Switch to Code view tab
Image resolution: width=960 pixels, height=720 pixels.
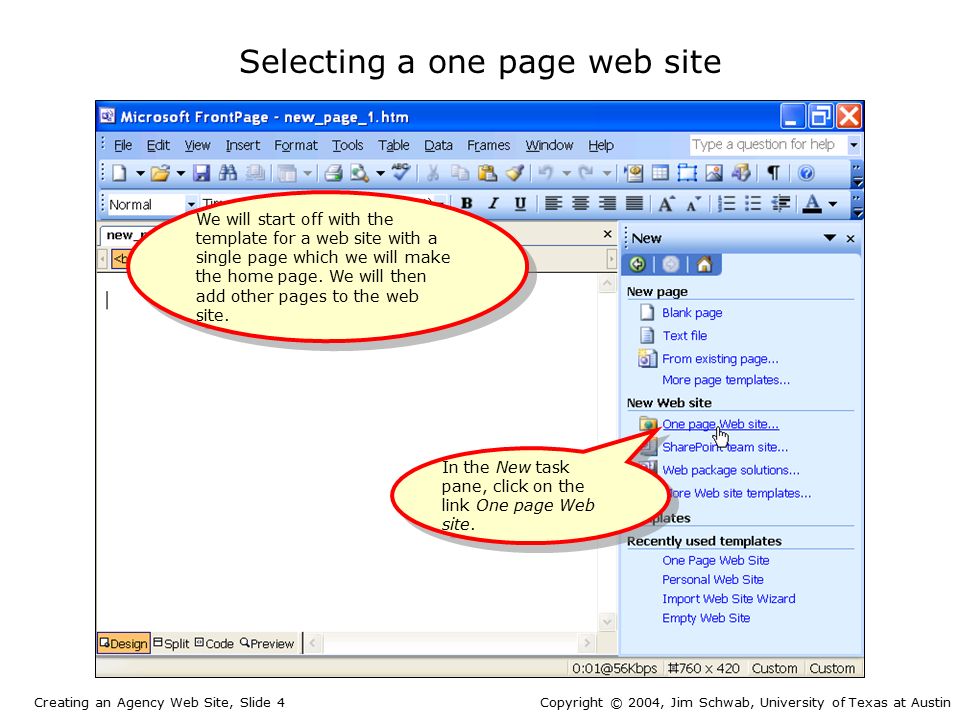coord(214,643)
